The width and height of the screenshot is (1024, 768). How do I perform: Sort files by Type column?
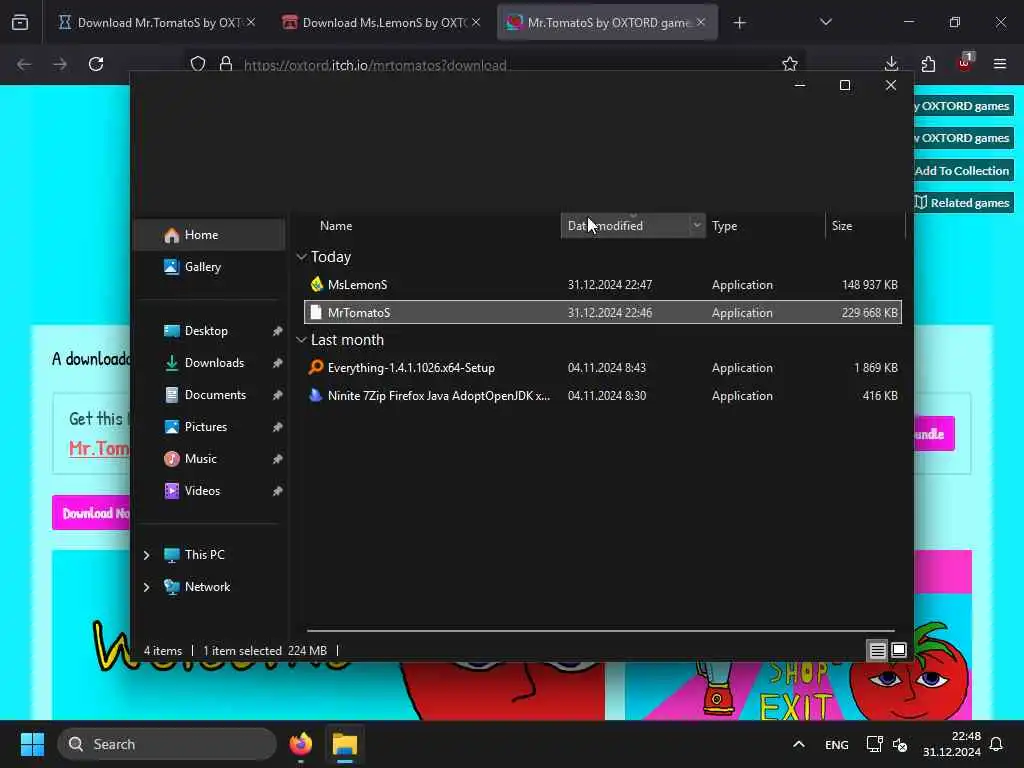724,226
